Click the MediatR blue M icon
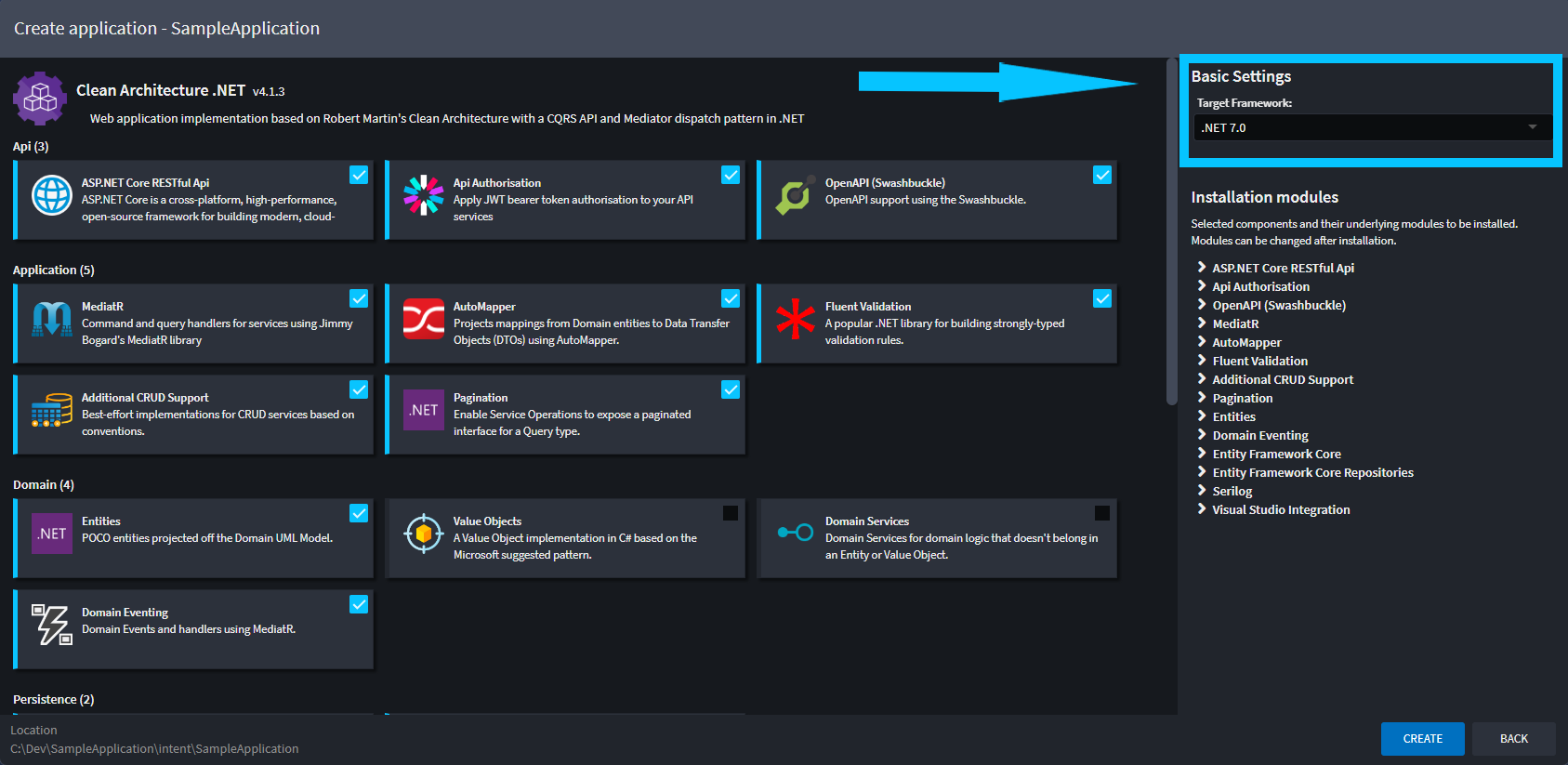The image size is (1568, 765). [x=52, y=319]
